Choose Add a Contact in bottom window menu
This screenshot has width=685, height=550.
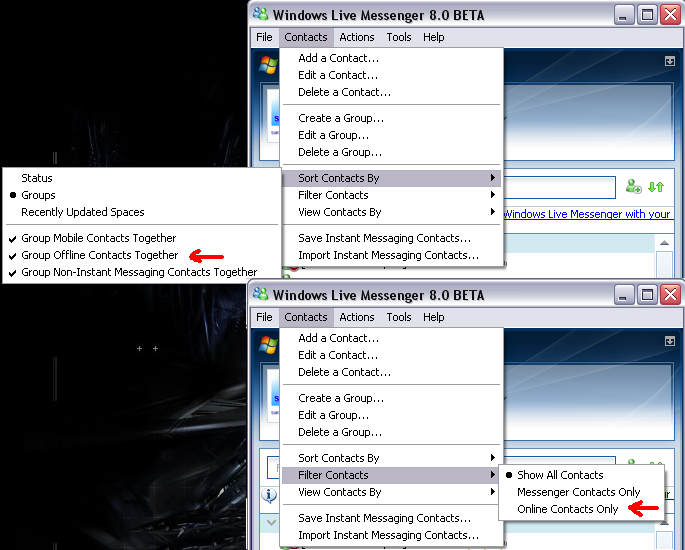[x=391, y=338]
